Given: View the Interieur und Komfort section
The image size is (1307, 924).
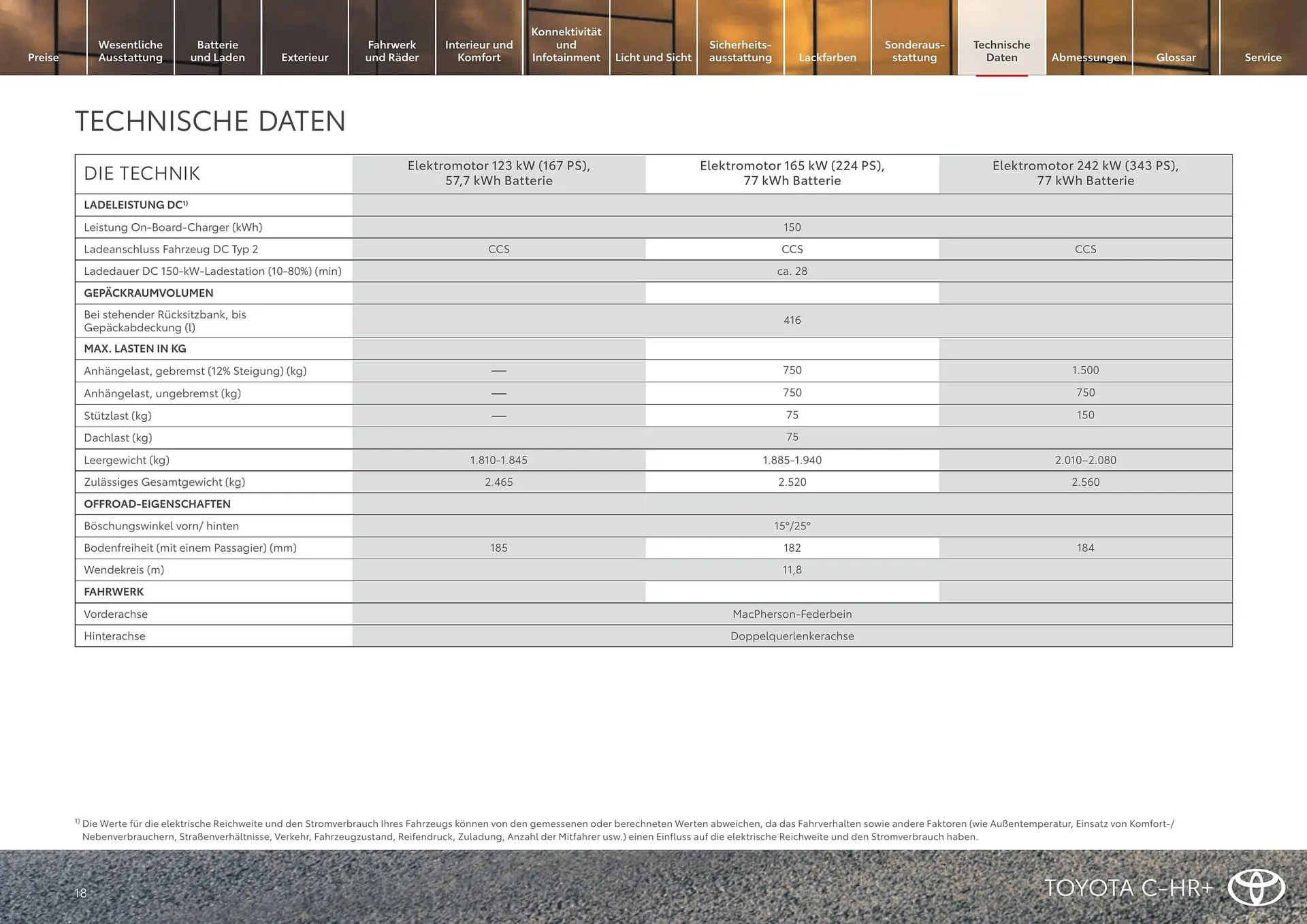Looking at the screenshot, I should (479, 51).
